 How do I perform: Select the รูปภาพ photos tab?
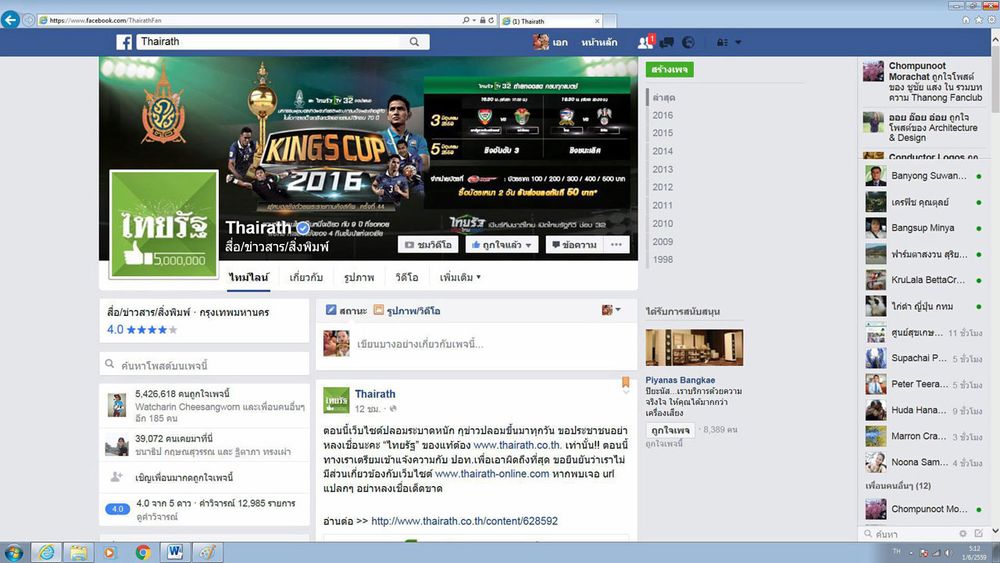click(x=359, y=277)
